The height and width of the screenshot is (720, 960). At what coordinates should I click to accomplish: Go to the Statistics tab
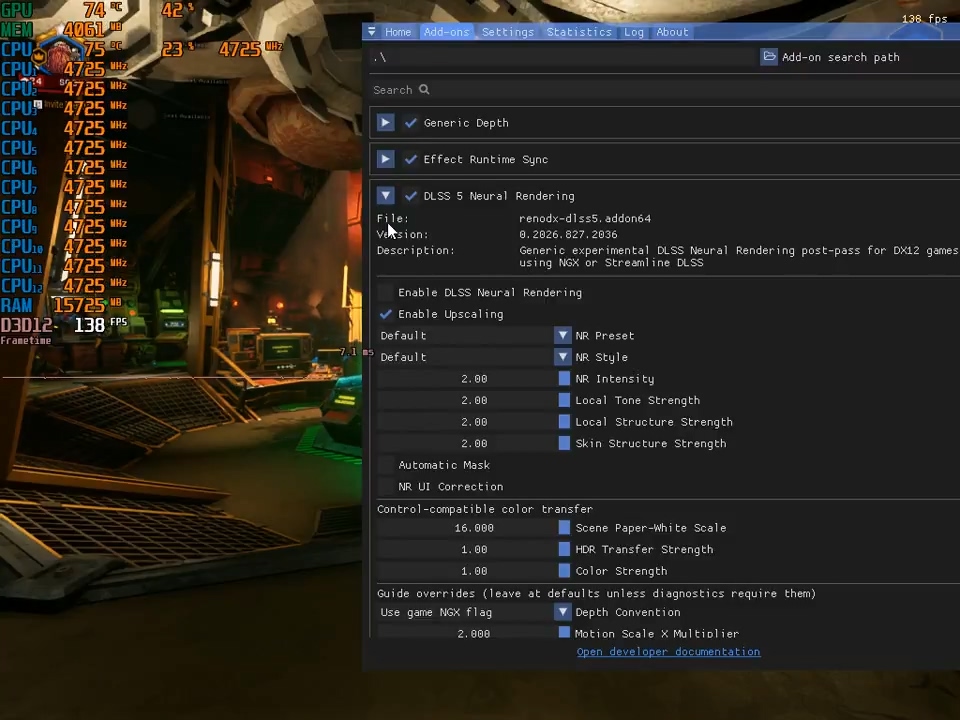pos(579,32)
